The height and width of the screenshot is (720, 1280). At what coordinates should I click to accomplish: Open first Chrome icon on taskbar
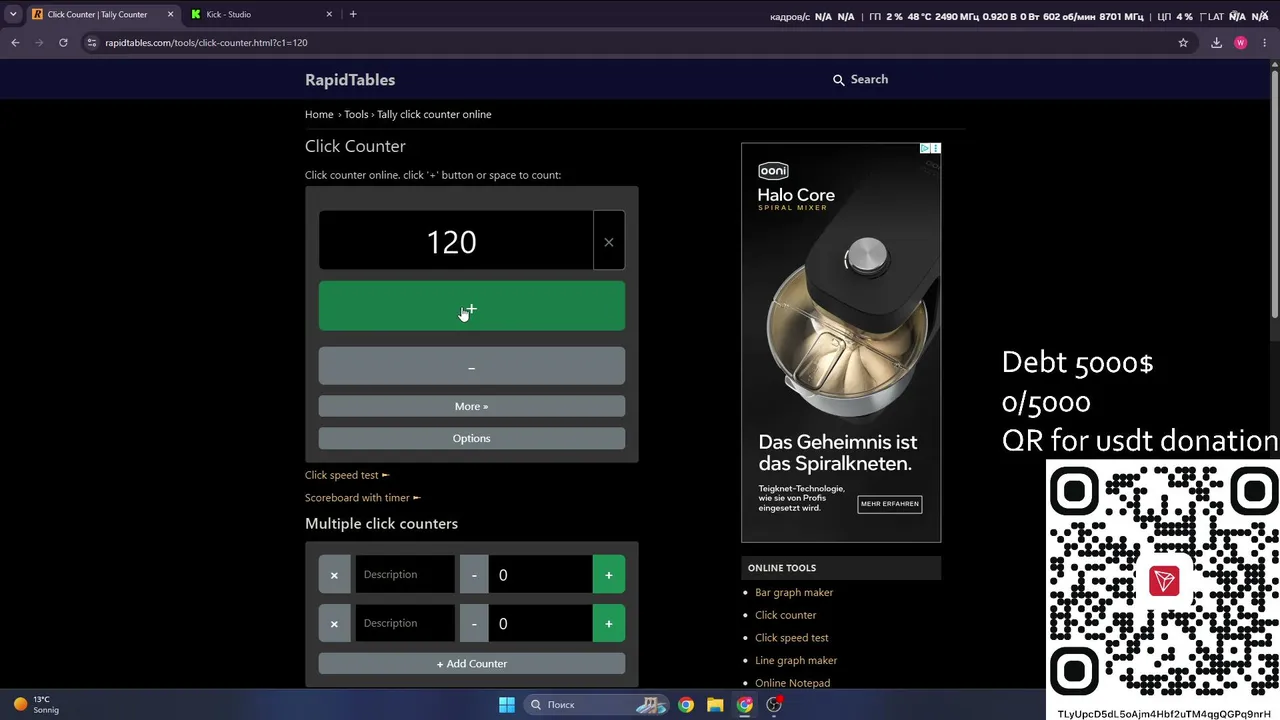[686, 705]
